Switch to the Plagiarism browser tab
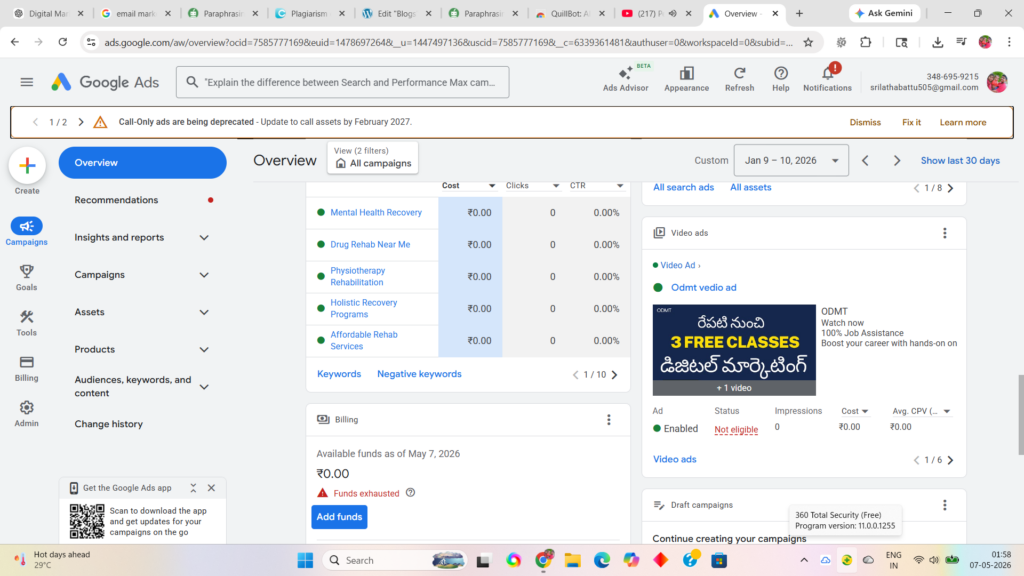Viewport: 1024px width, 576px height. coord(310,13)
